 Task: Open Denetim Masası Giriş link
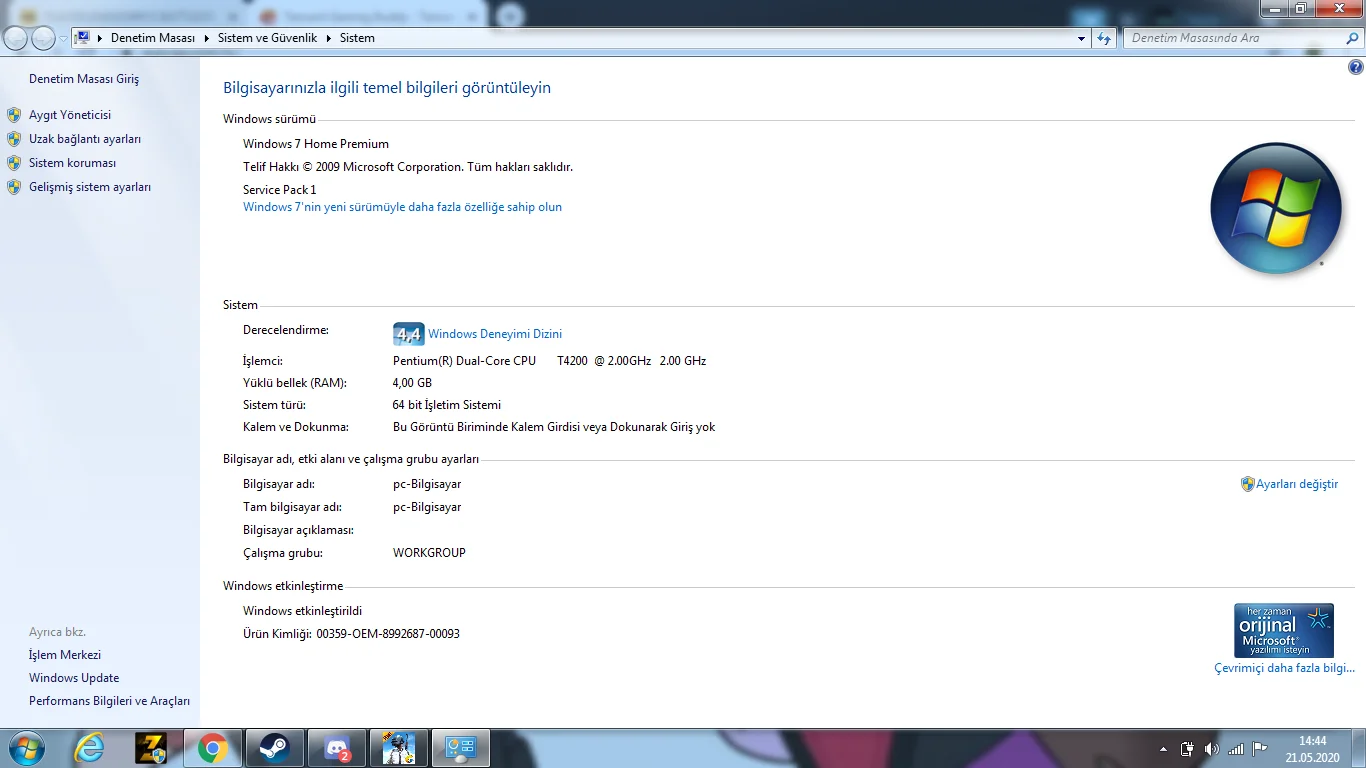(84, 79)
